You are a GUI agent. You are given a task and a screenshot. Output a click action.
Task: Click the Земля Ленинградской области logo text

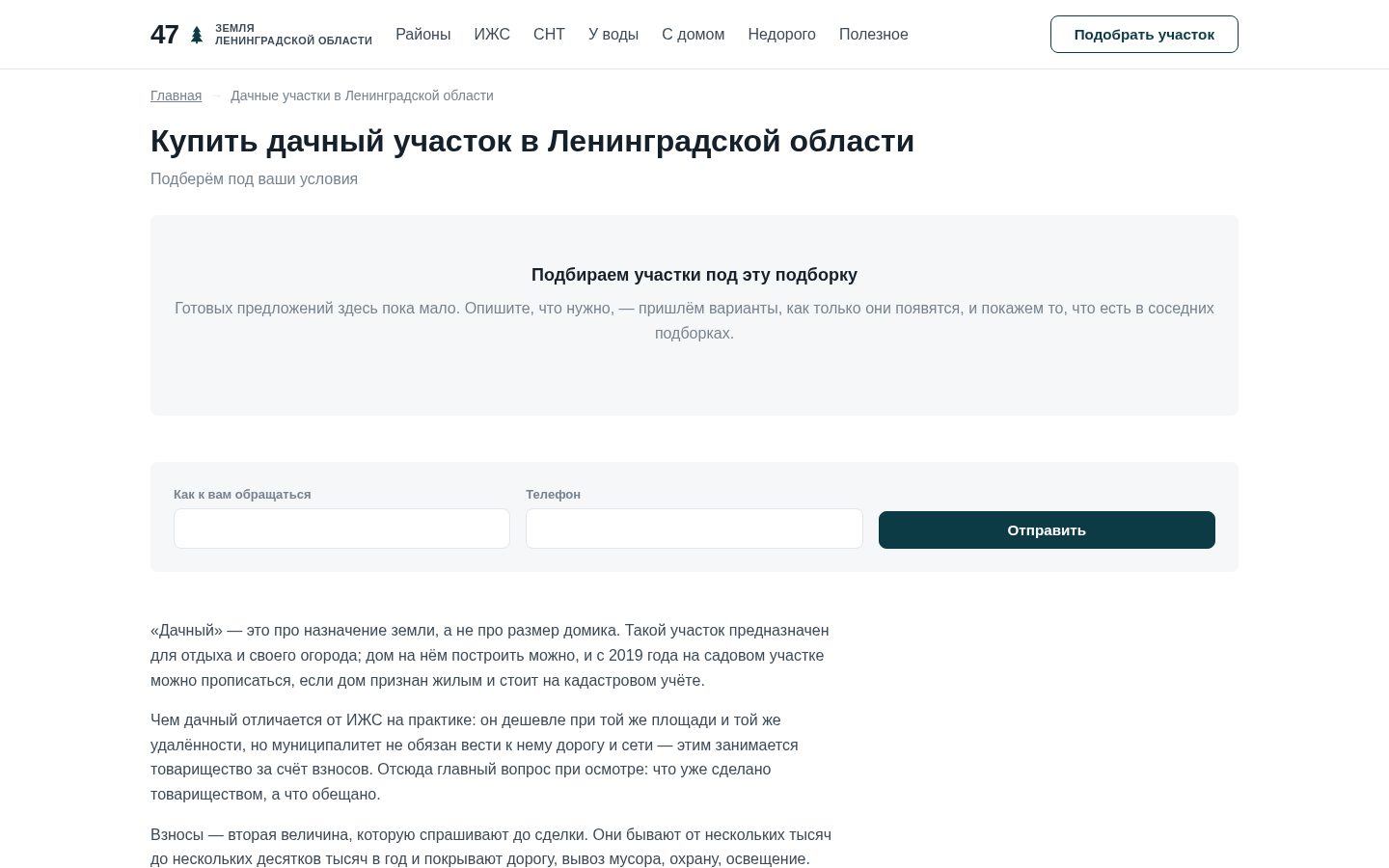coord(293,35)
